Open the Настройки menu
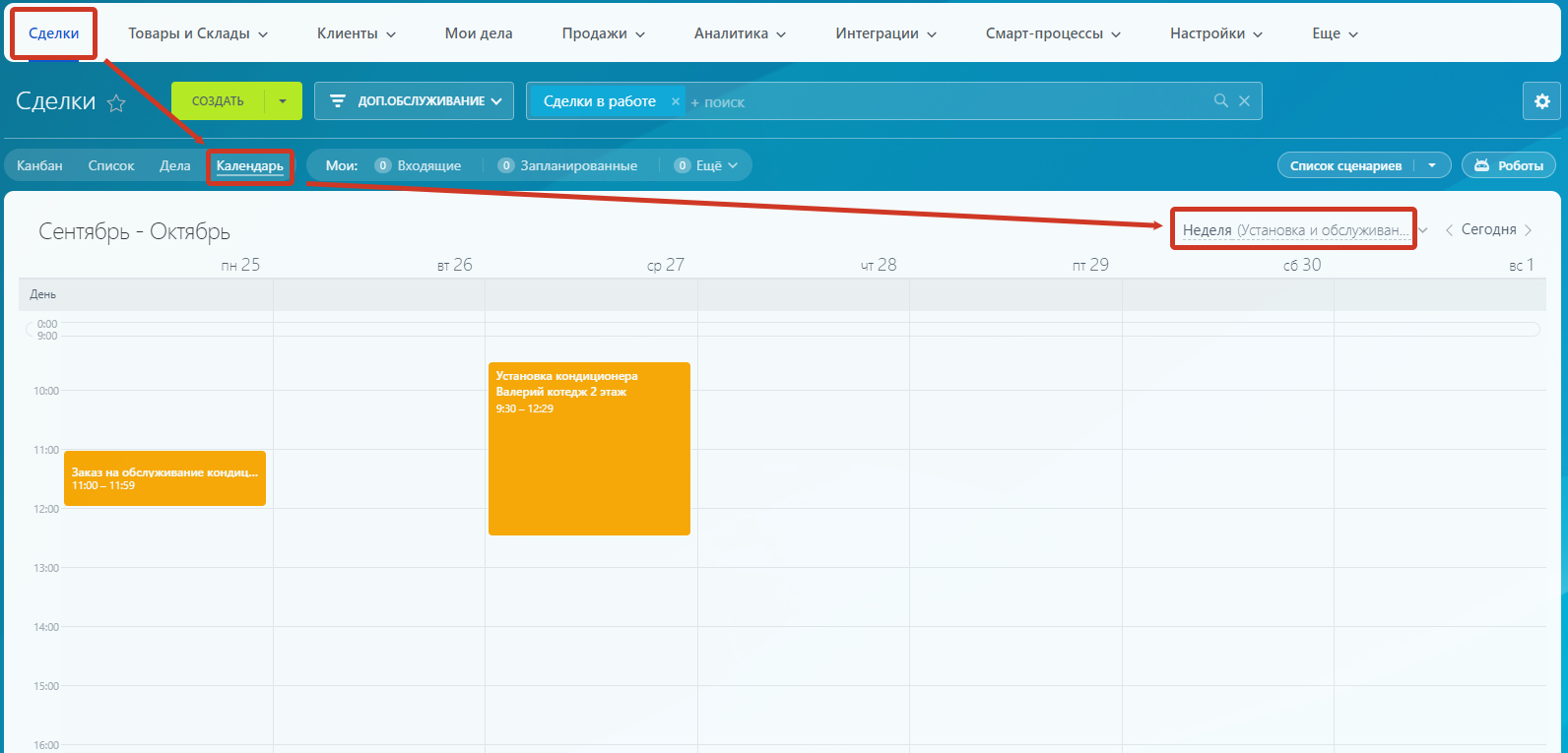Screen dimensions: 1568x753 (x=1216, y=33)
